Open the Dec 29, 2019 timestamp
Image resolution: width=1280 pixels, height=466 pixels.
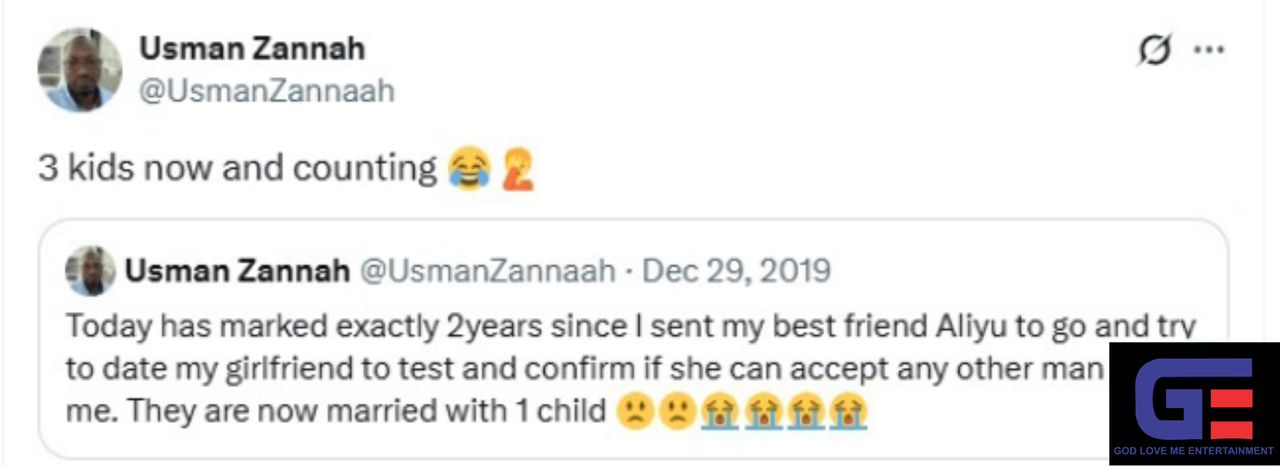pos(735,270)
